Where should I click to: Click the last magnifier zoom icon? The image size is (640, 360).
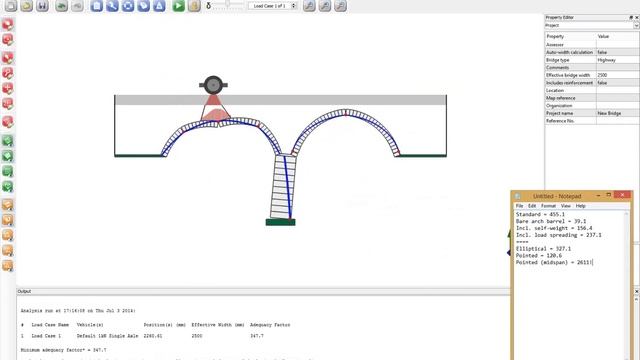[x=340, y=5]
